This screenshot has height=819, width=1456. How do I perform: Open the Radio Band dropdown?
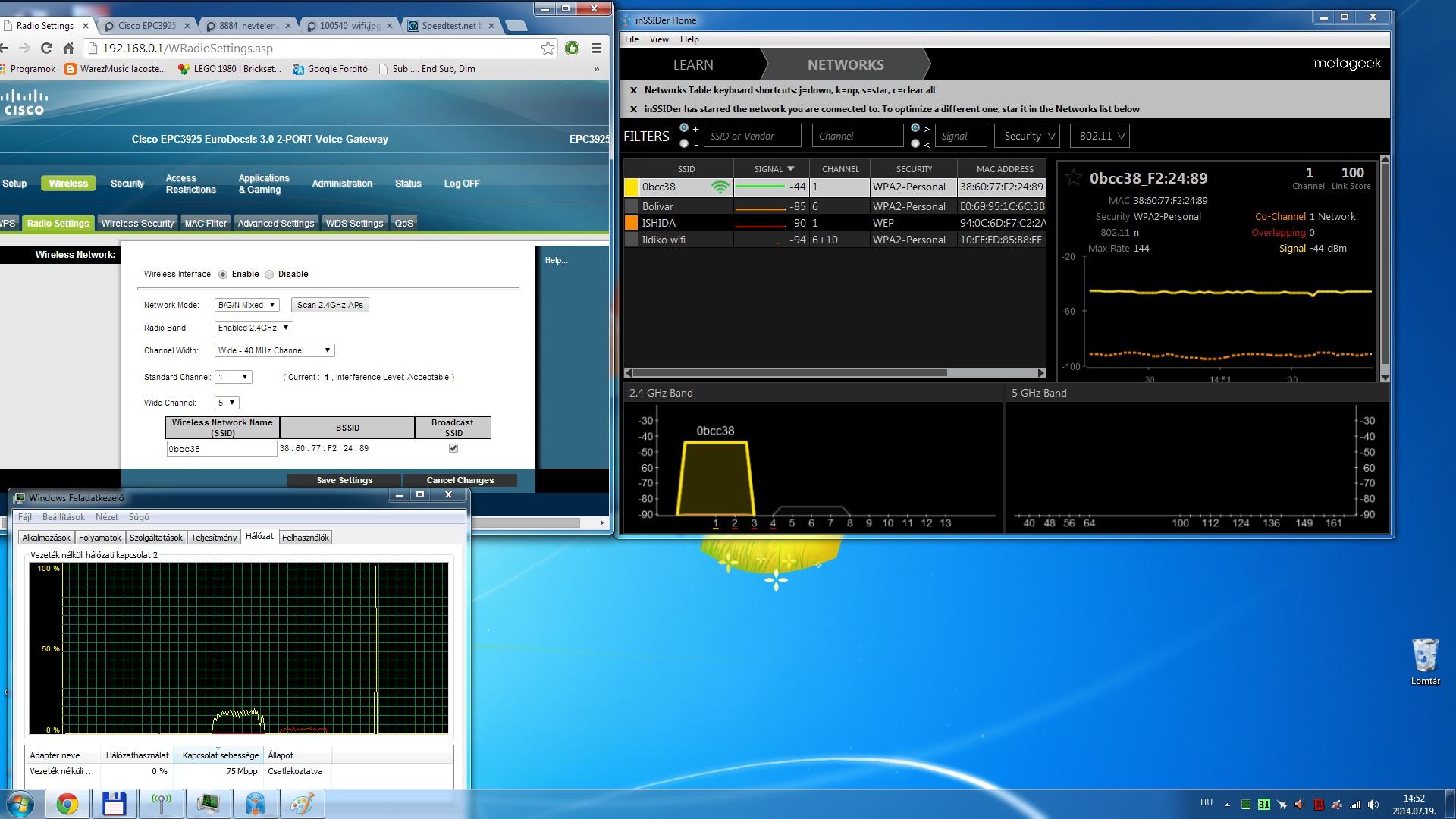tap(253, 328)
